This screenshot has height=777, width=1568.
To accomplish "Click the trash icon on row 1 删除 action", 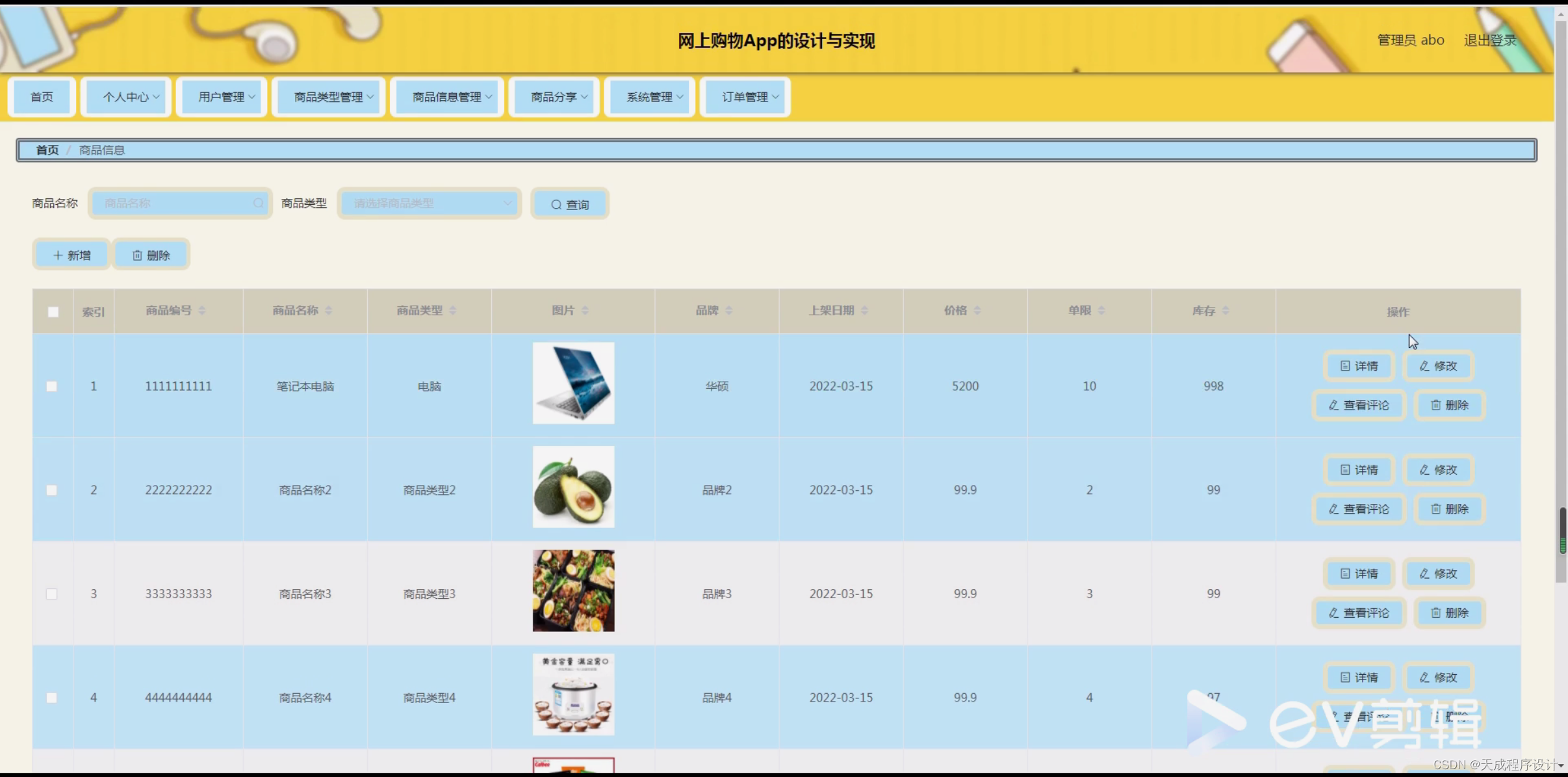I will [x=1434, y=404].
